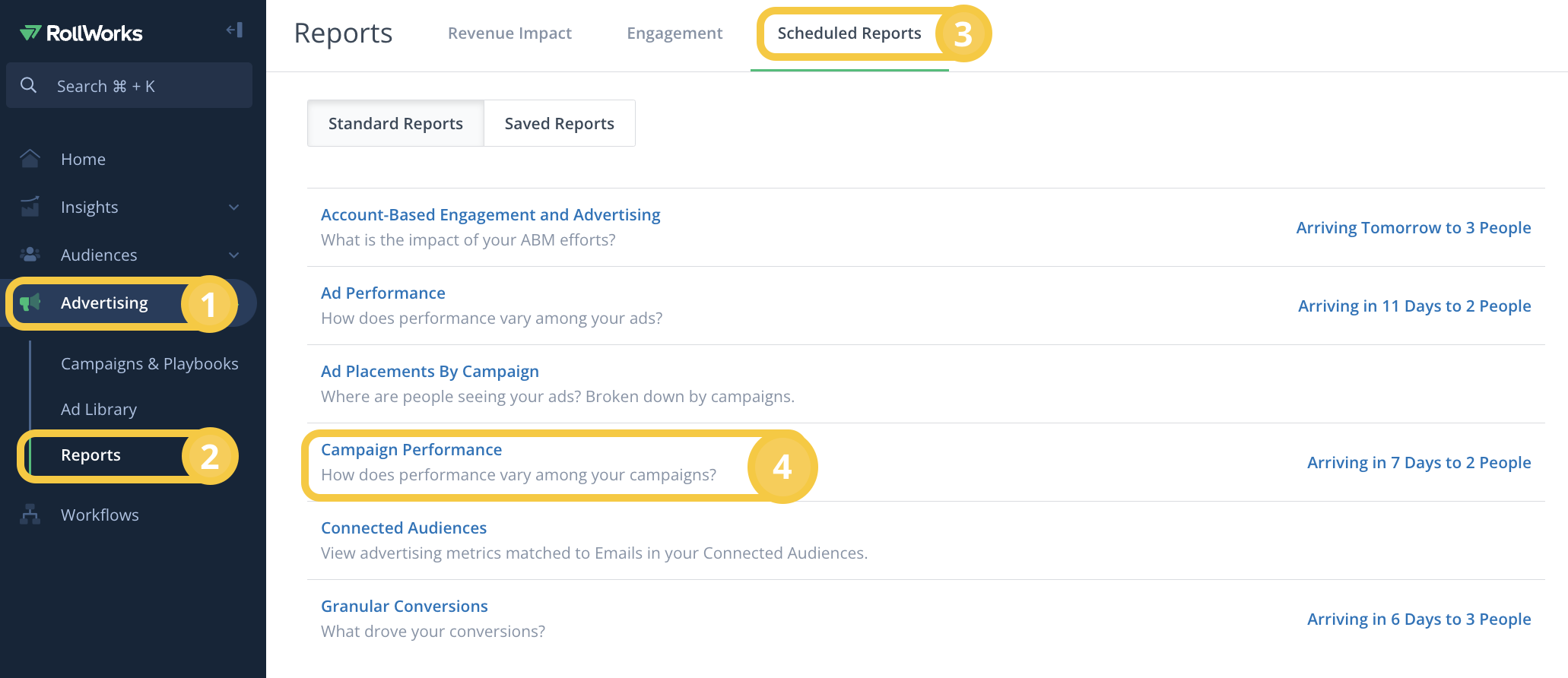Expand the Insights menu chevron
The image size is (1568, 678).
coord(234,207)
